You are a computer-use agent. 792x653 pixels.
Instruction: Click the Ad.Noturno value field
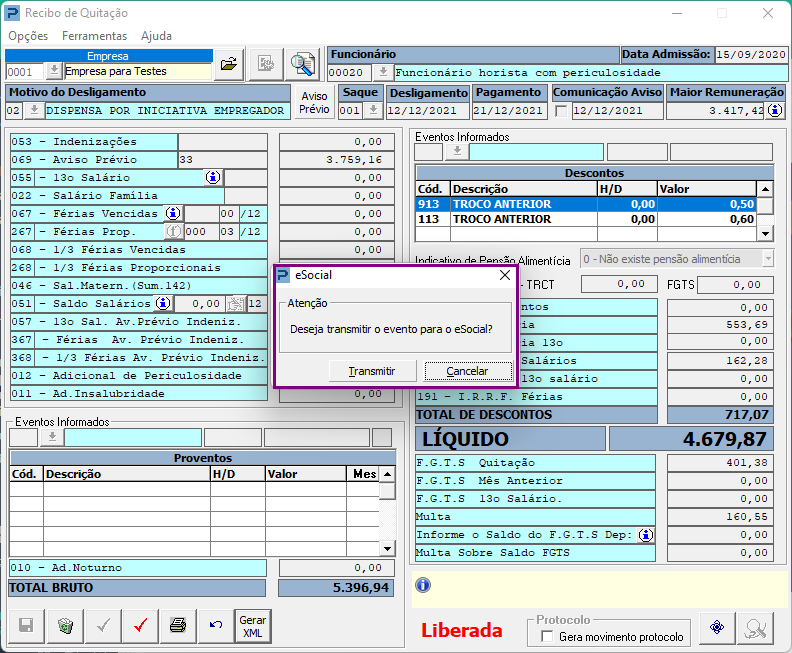tap(336, 568)
